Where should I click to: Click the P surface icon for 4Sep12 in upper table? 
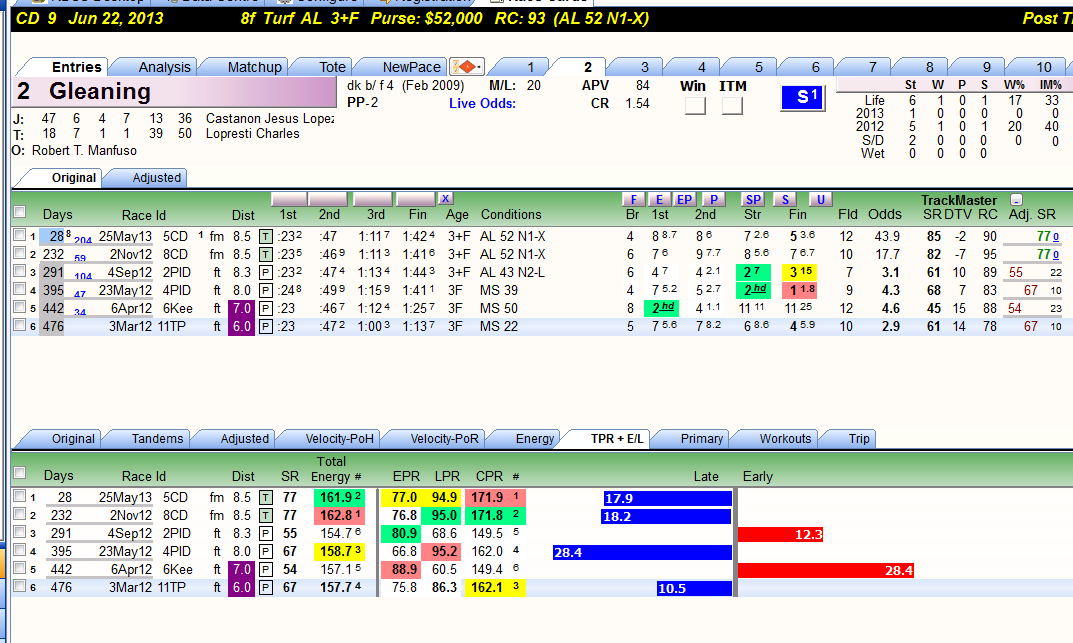point(266,272)
